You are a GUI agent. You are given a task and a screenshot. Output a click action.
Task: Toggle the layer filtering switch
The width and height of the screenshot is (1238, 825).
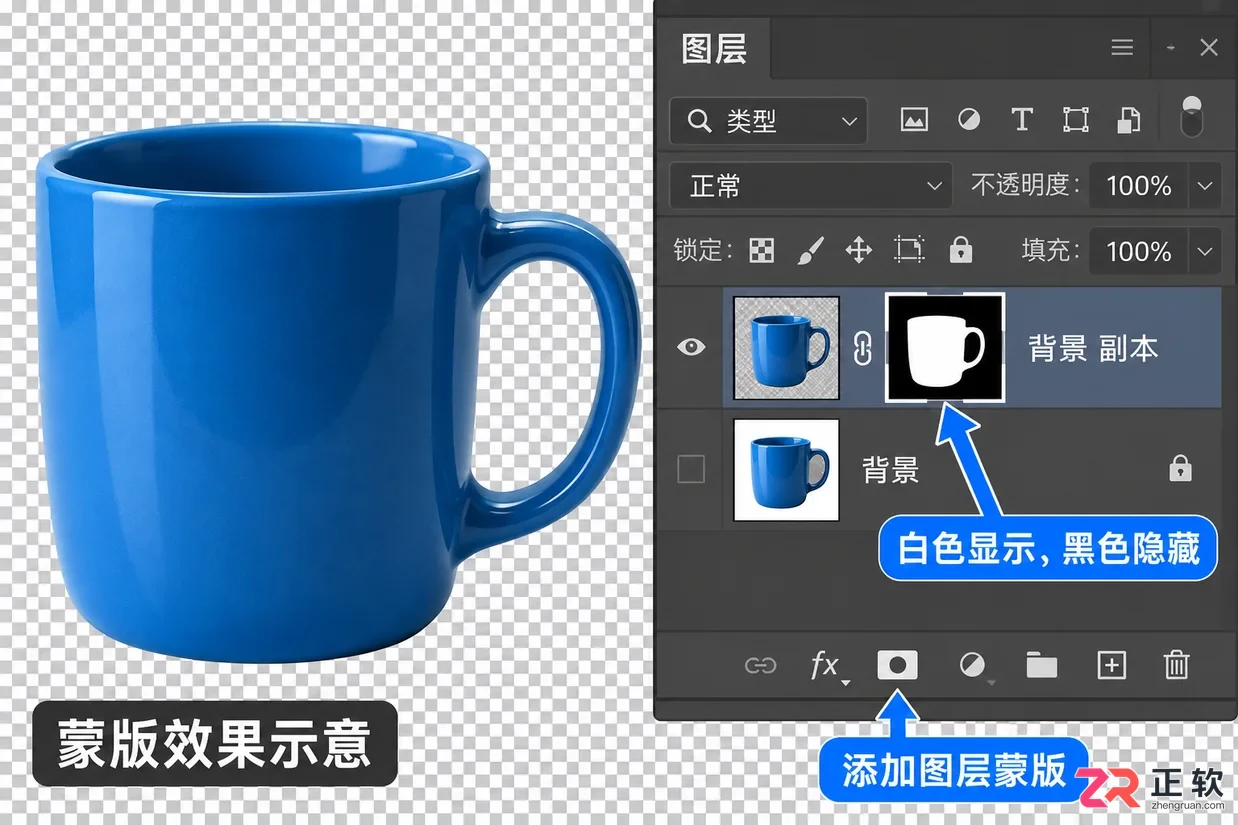[x=1191, y=118]
